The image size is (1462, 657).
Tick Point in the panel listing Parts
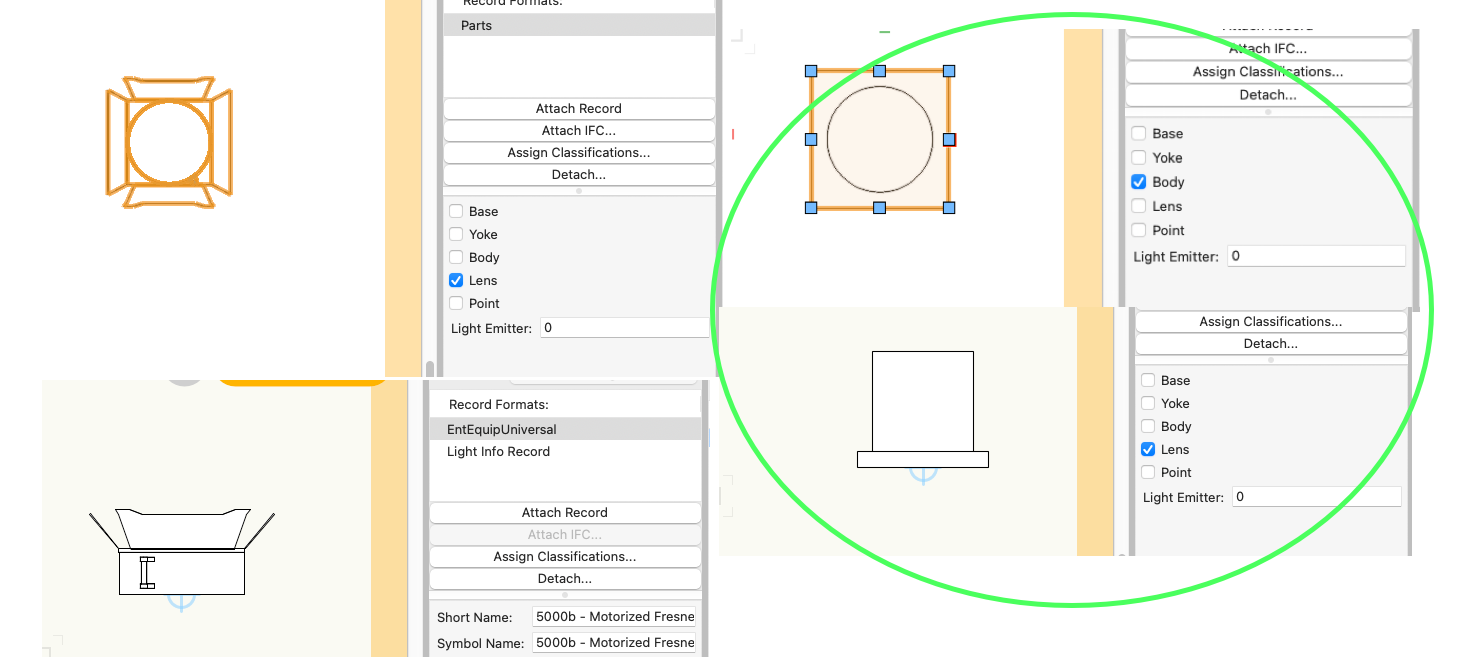456,303
